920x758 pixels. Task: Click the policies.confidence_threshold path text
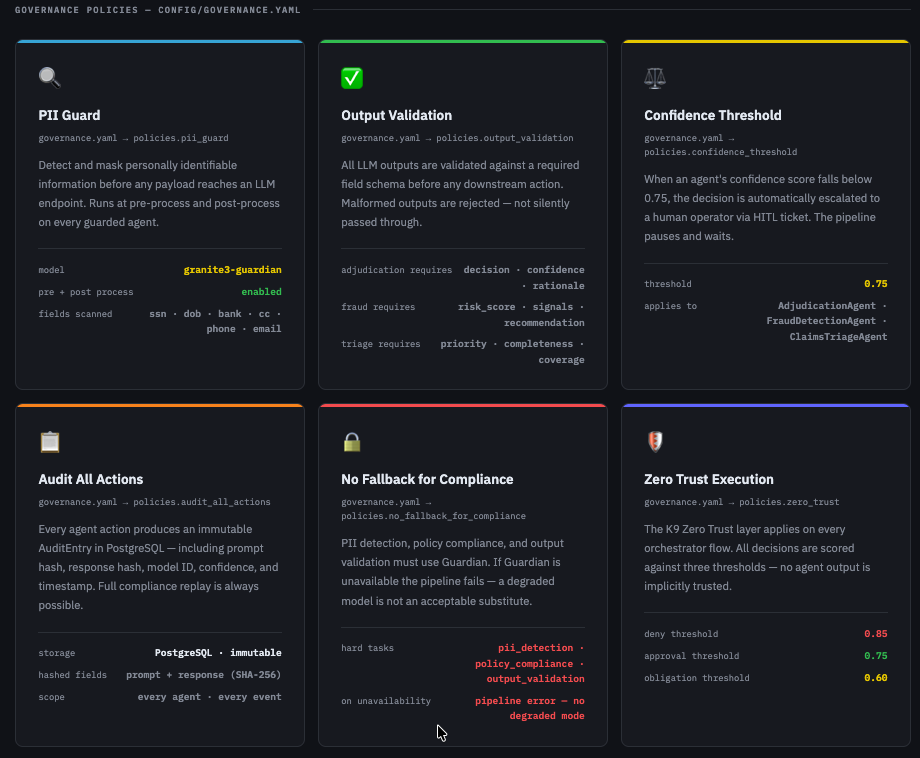[721, 152]
